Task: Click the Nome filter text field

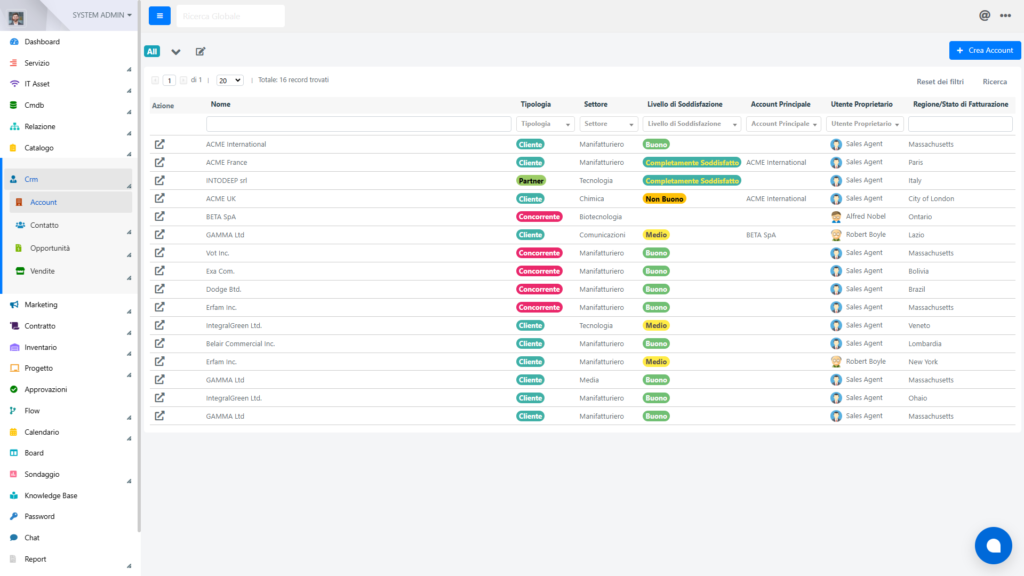Action: pyautogui.click(x=359, y=124)
